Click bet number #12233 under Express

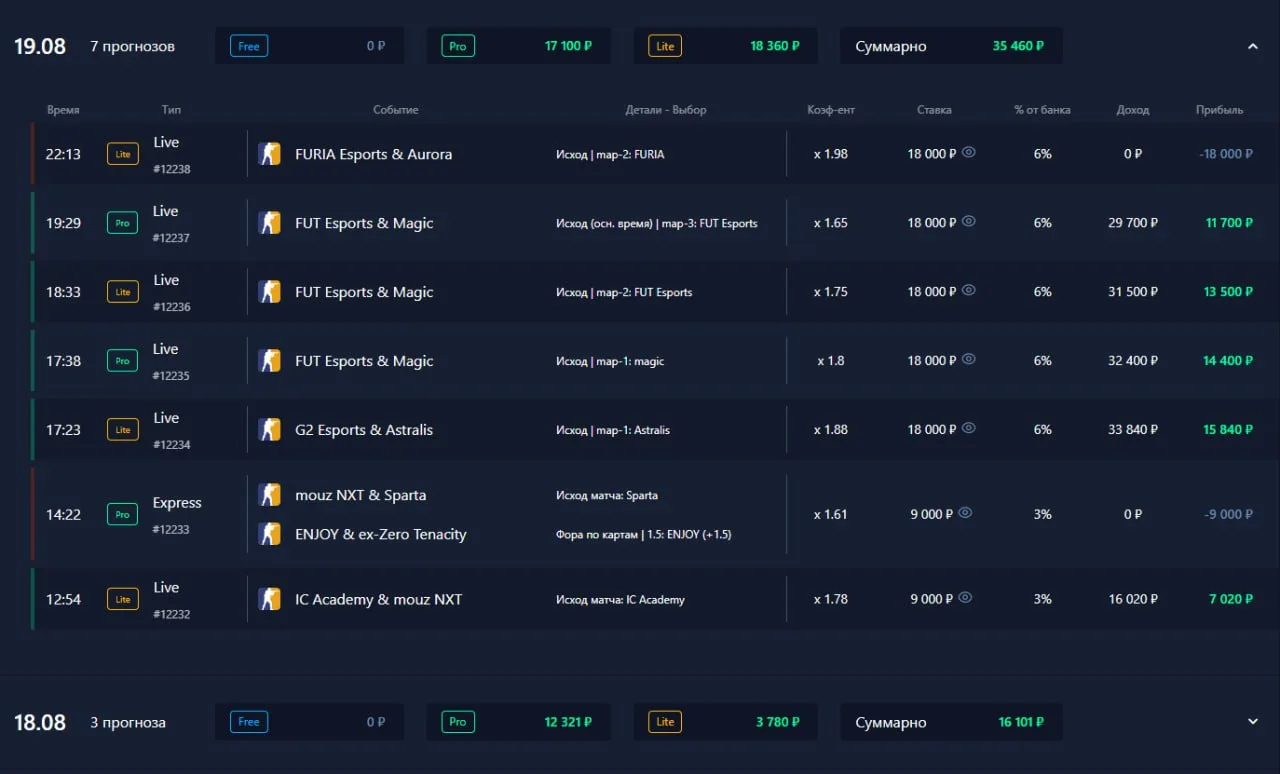(172, 529)
